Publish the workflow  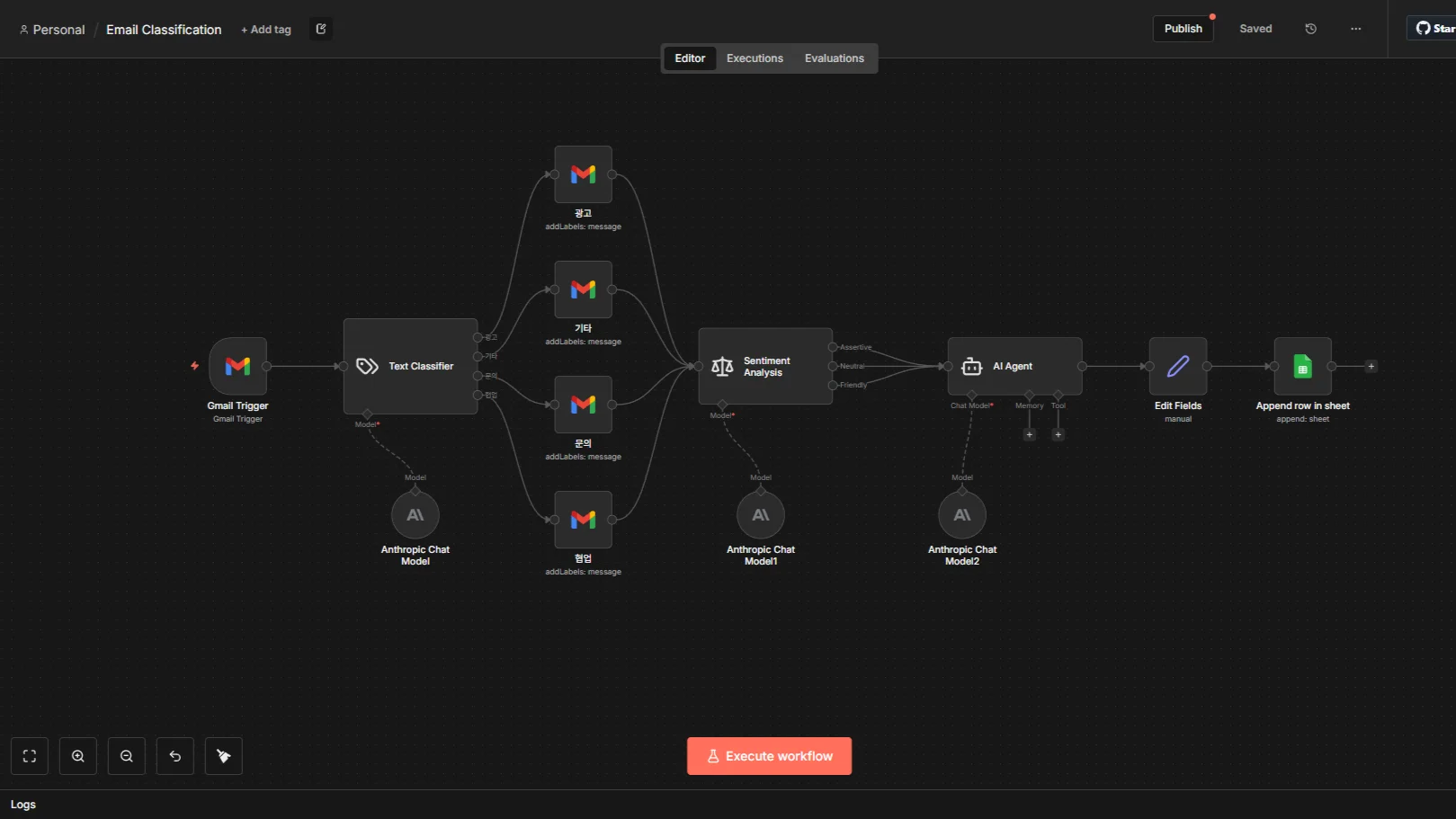pyautogui.click(x=1184, y=29)
